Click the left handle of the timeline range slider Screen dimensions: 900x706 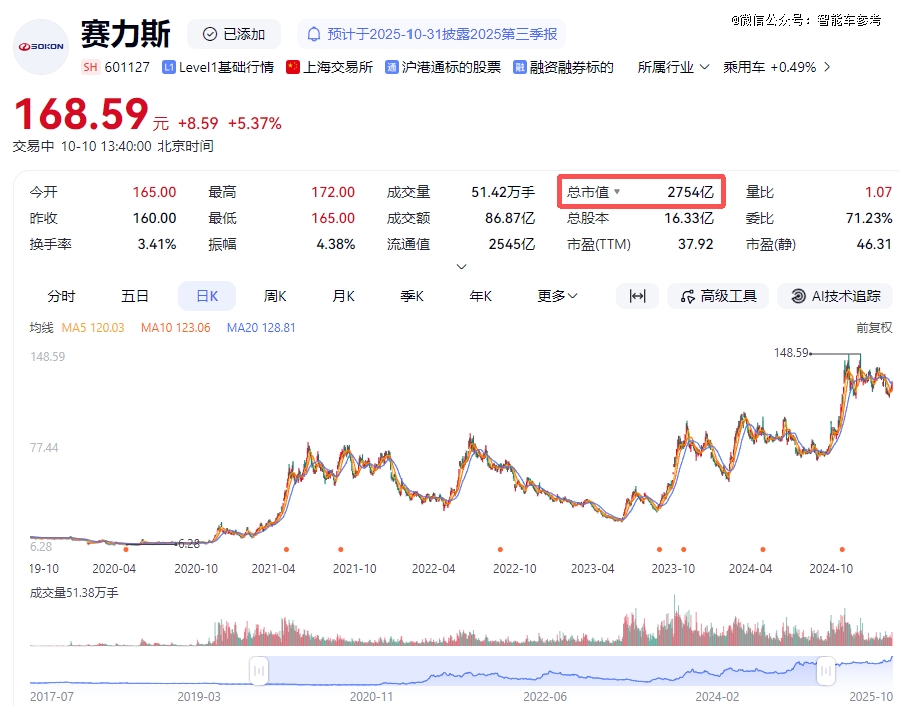click(259, 672)
